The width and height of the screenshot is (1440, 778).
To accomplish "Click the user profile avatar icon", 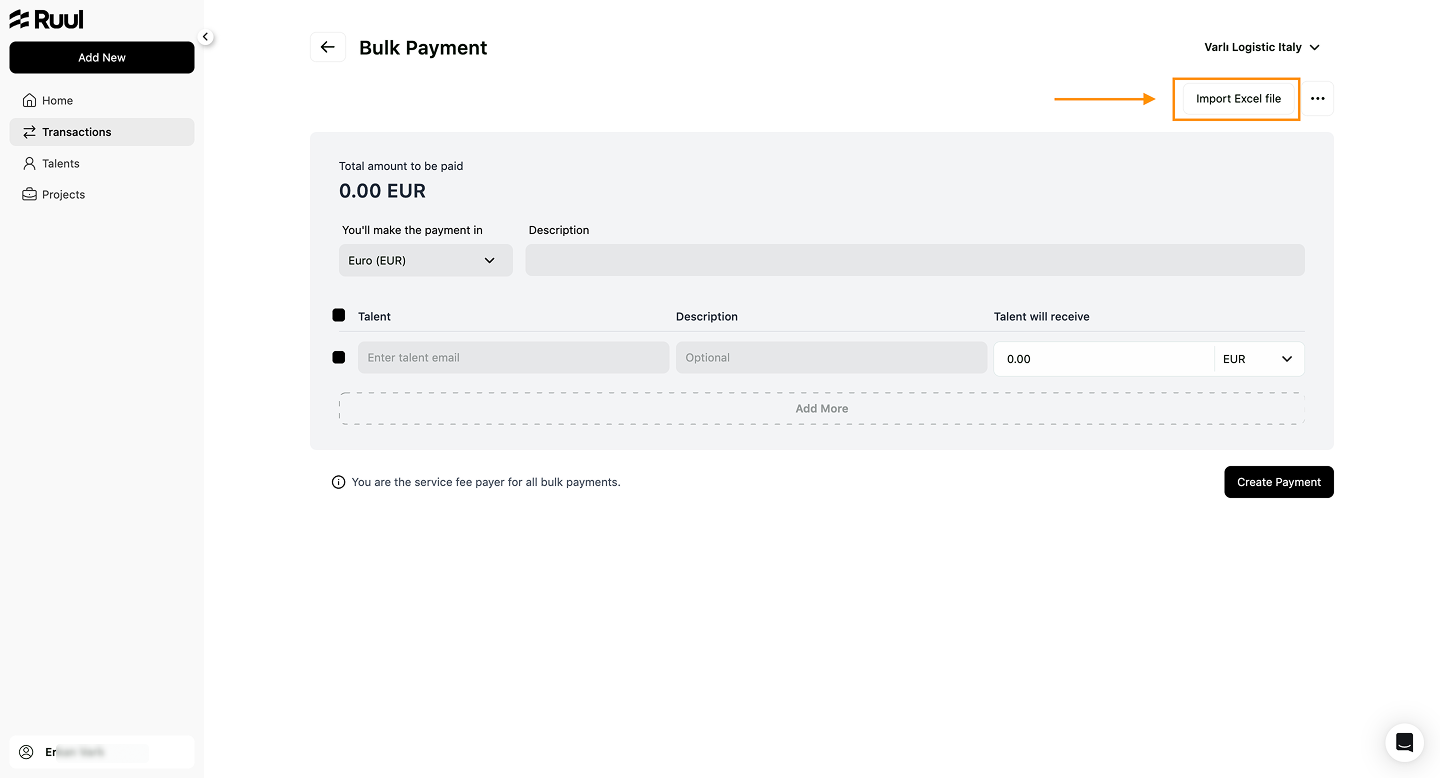I will tap(27, 752).
